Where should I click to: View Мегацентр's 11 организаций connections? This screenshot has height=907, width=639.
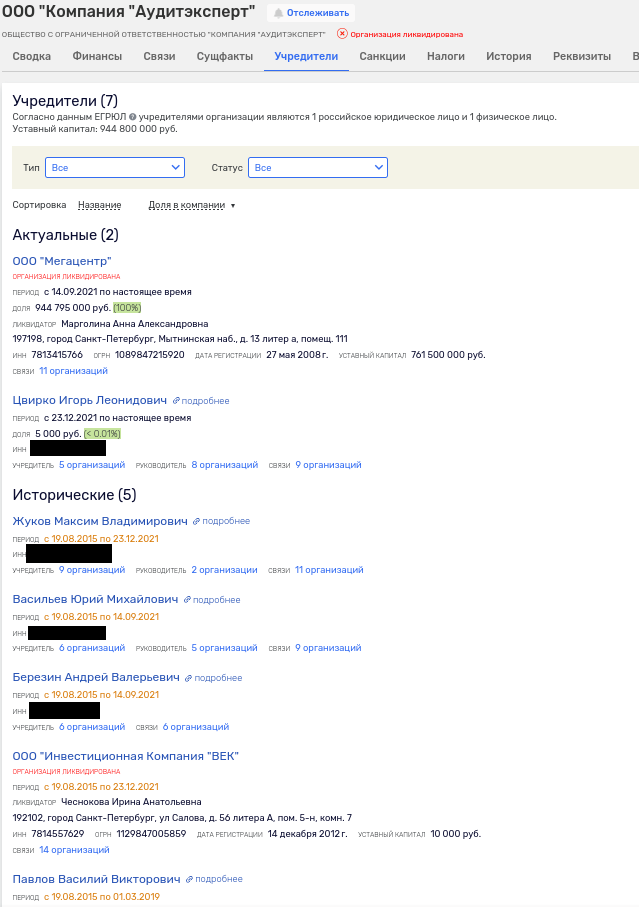tap(73, 371)
